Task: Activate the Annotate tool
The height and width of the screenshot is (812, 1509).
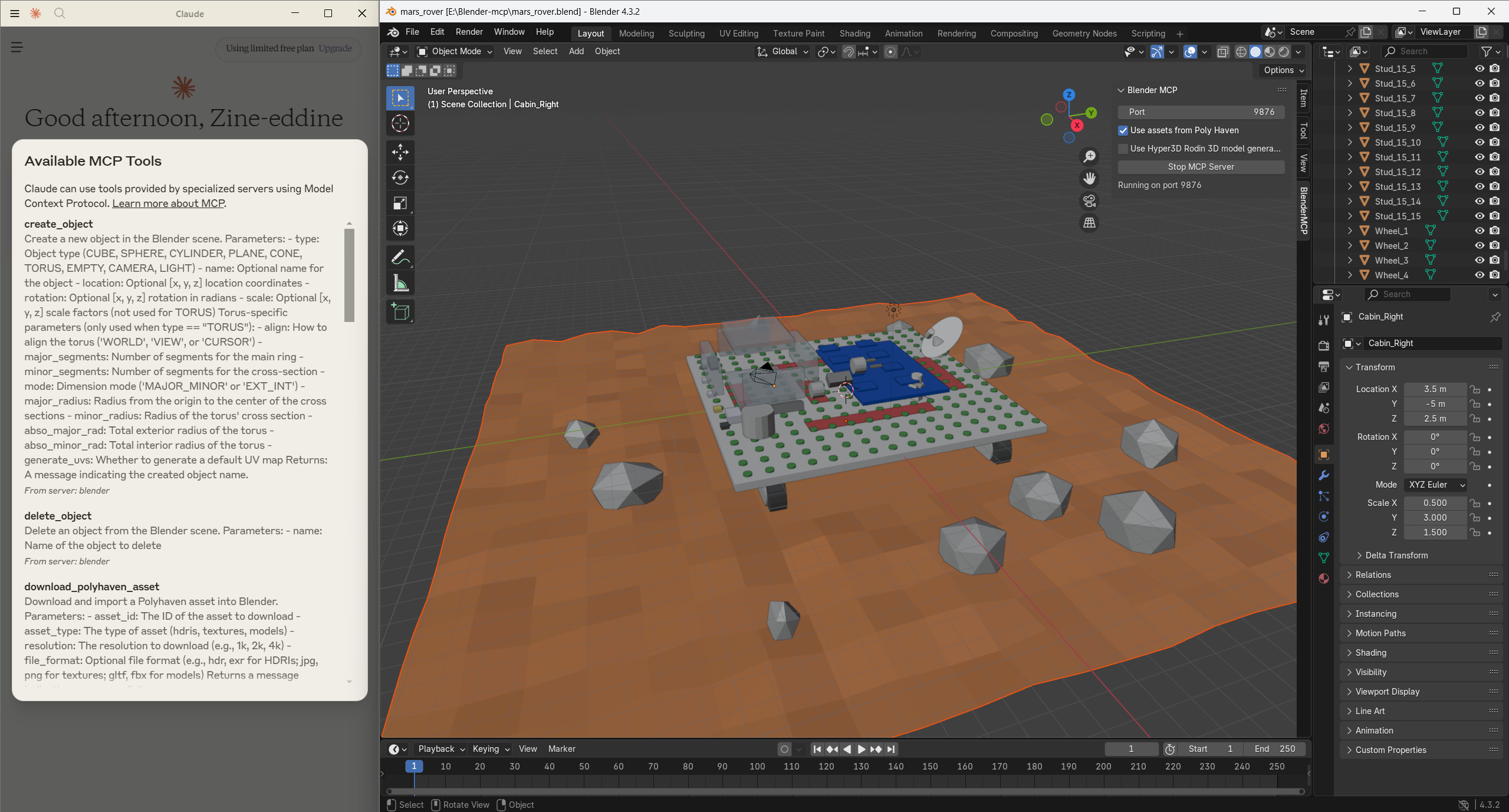Action: (400, 258)
